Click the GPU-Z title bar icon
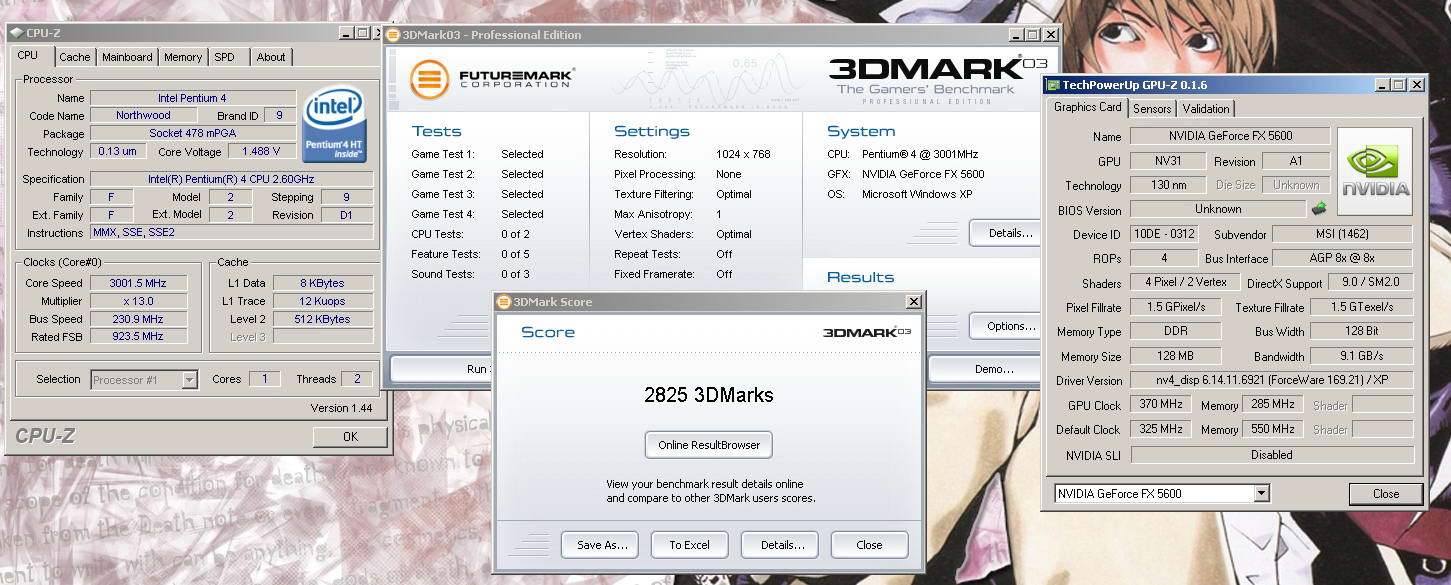Screen dimensions: 1451x585 point(1054,85)
